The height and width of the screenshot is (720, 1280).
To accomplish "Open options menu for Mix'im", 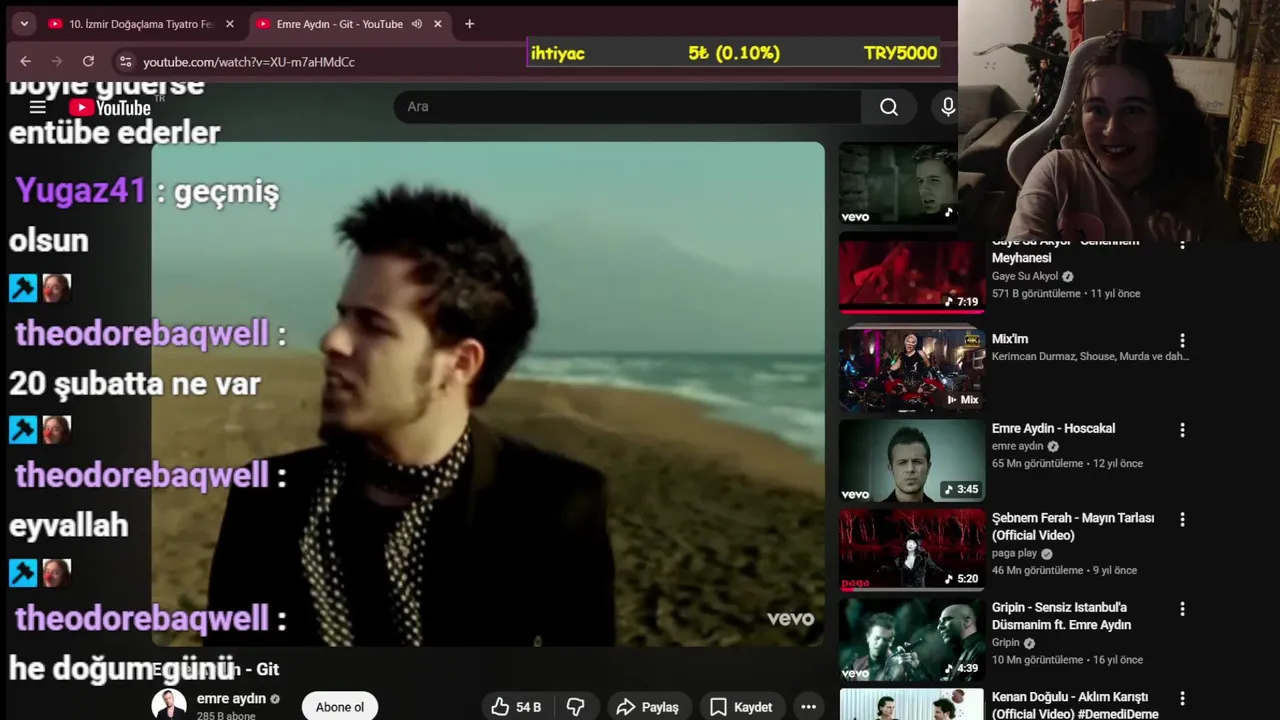I will click(x=1182, y=341).
